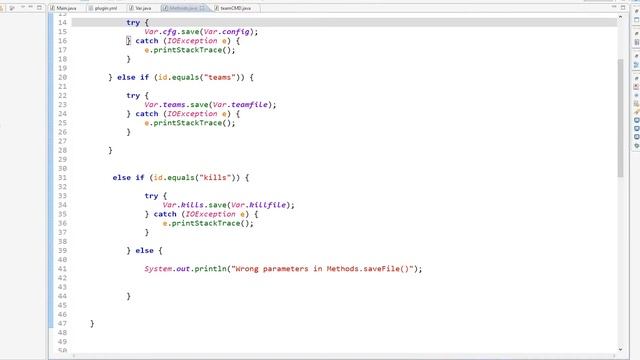Click catch (IOException e) on line 24

tap(183, 114)
